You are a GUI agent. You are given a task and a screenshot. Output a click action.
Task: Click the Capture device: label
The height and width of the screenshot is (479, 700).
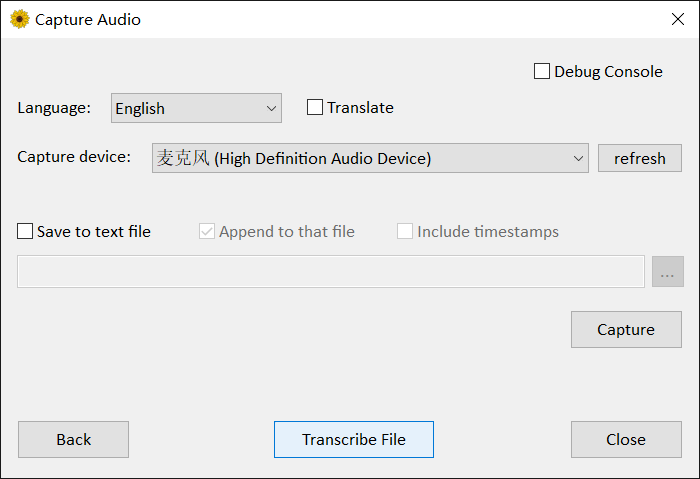coord(74,157)
